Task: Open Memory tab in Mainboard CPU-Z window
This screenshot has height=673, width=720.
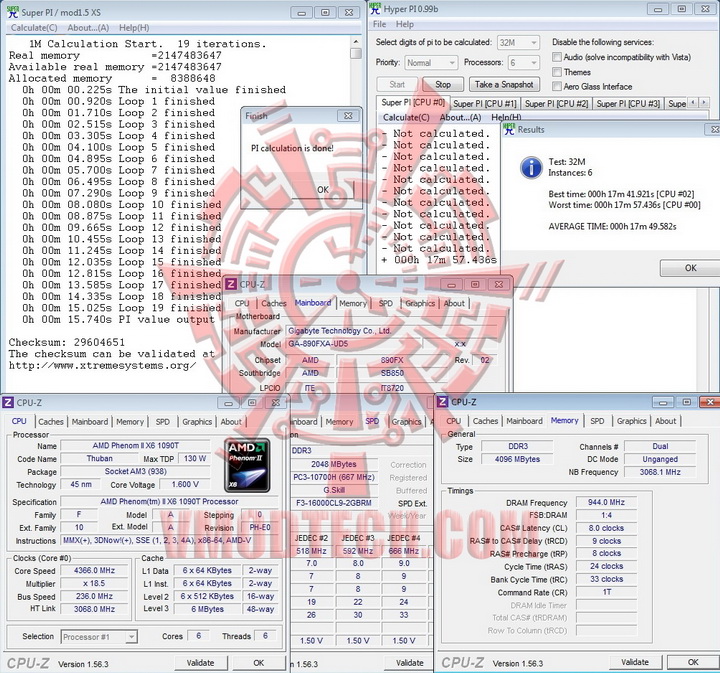Action: coord(353,303)
